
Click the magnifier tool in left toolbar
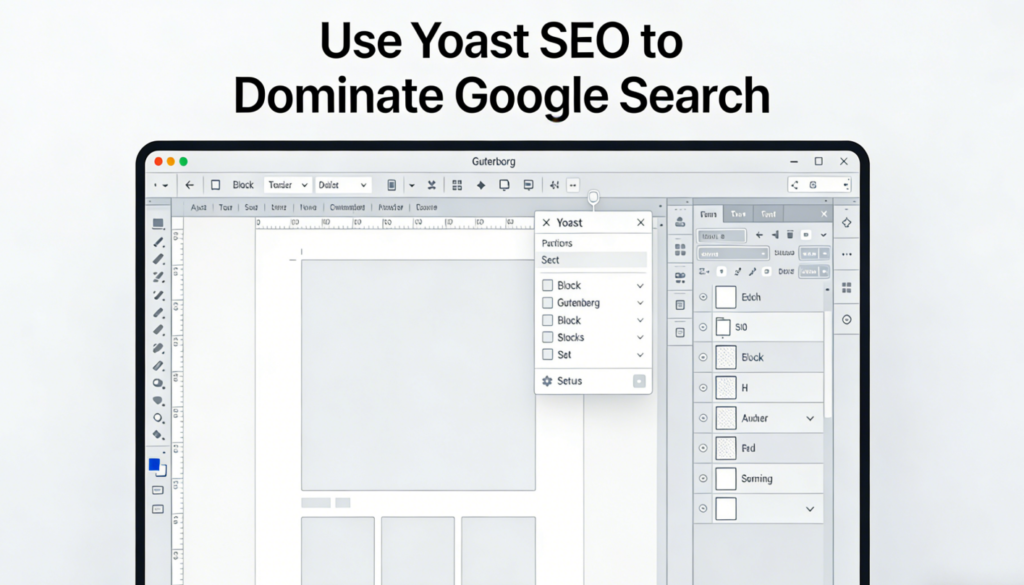(x=158, y=417)
